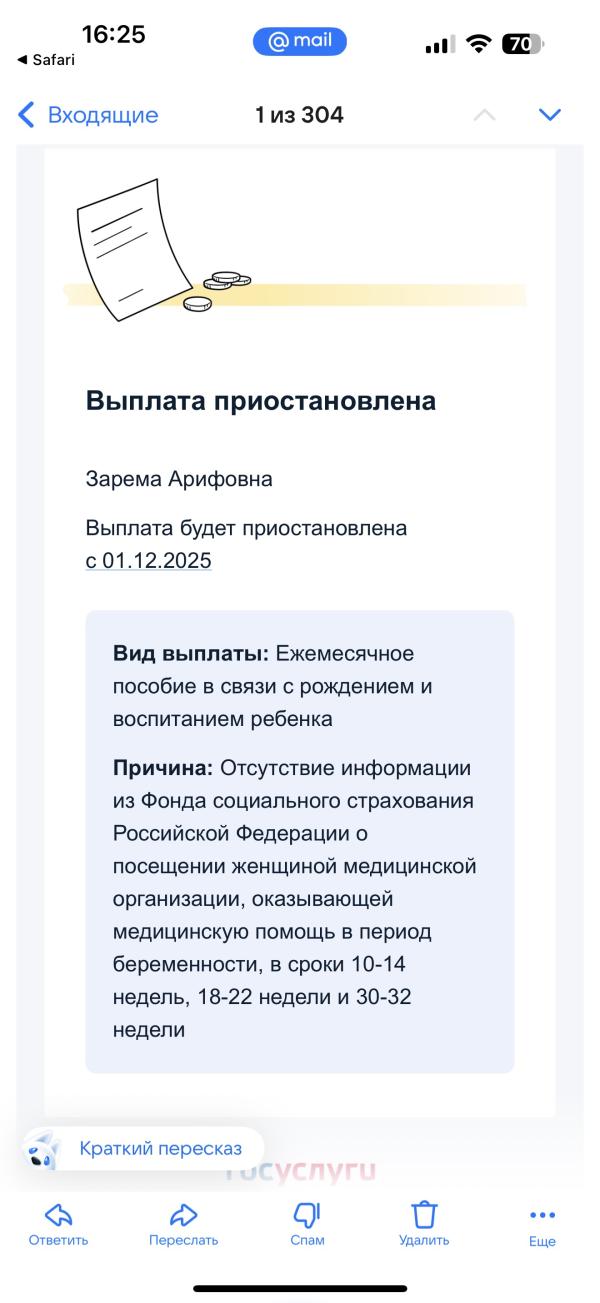Image resolution: width=600 pixels, height=1303 pixels.
Task: Open the three-dot More menu
Action: [542, 1215]
